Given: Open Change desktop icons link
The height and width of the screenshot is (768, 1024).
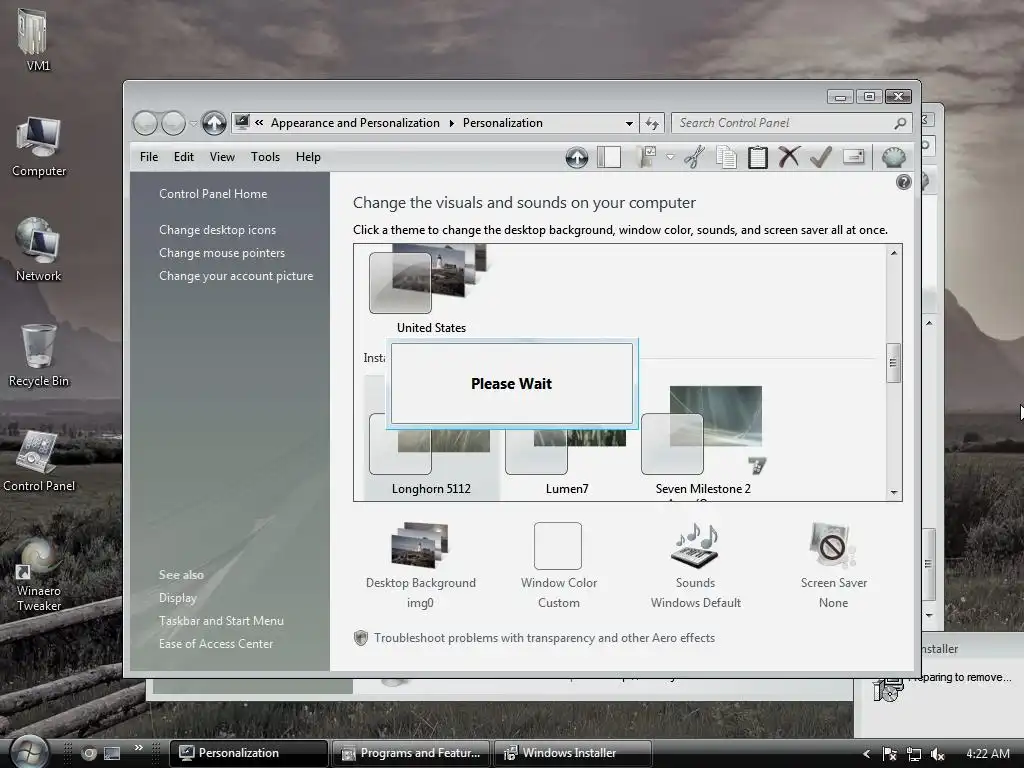Looking at the screenshot, I should click(217, 230).
